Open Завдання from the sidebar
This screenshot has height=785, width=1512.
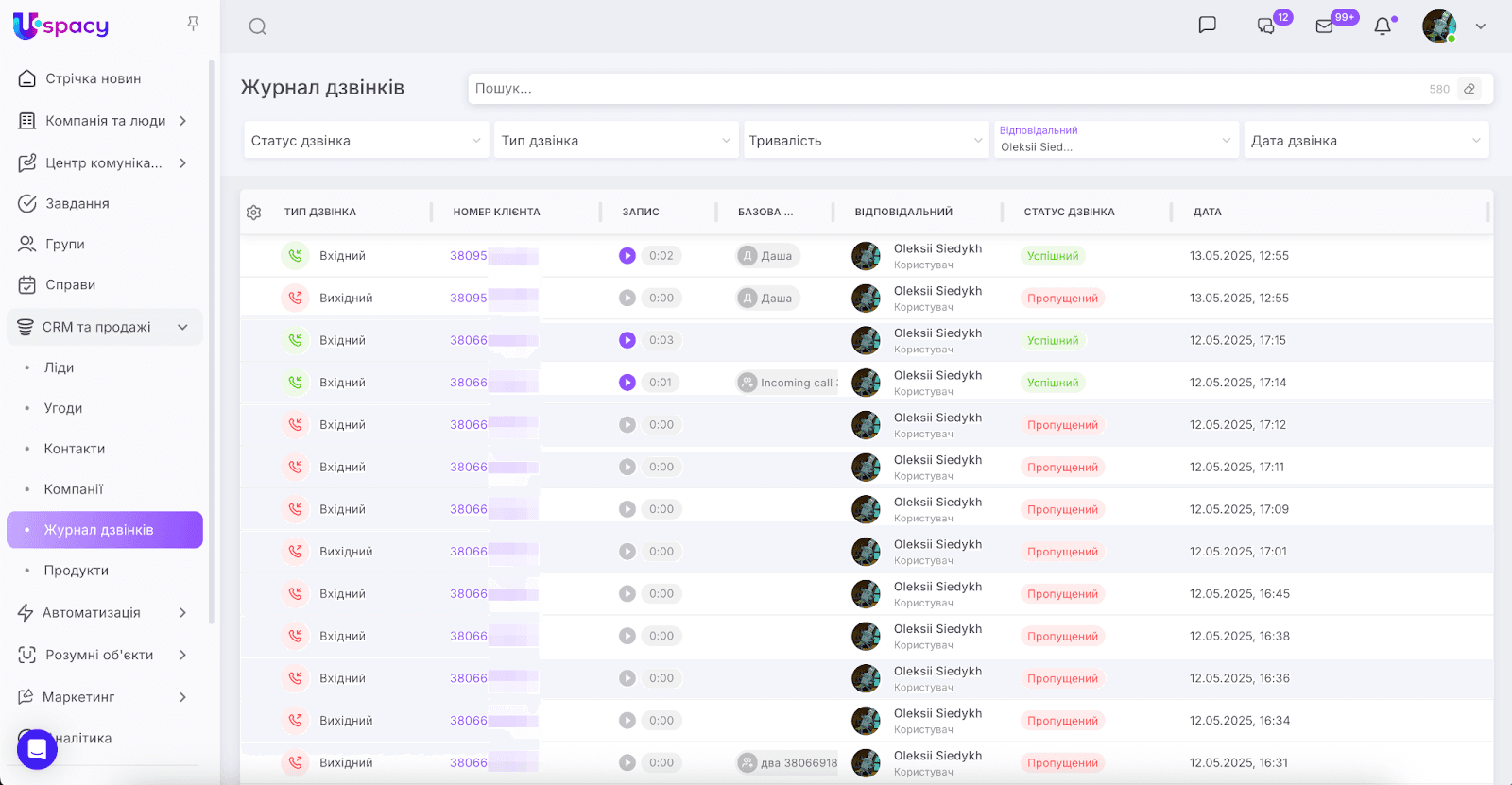[x=77, y=203]
